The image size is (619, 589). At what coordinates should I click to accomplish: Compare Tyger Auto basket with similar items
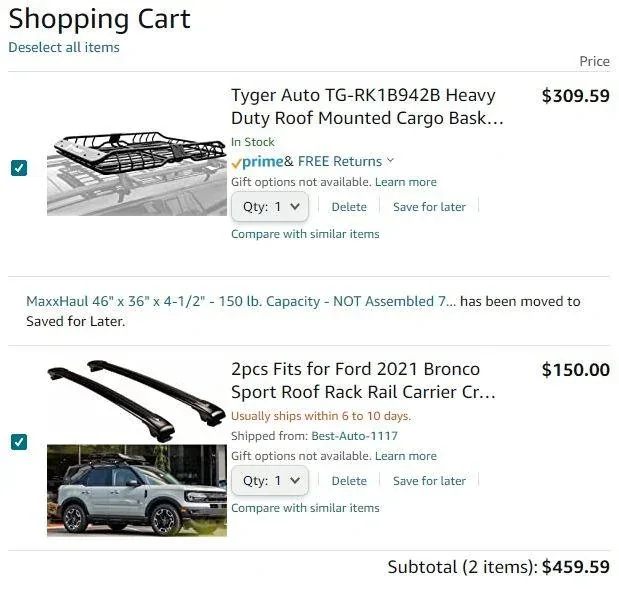tap(305, 234)
